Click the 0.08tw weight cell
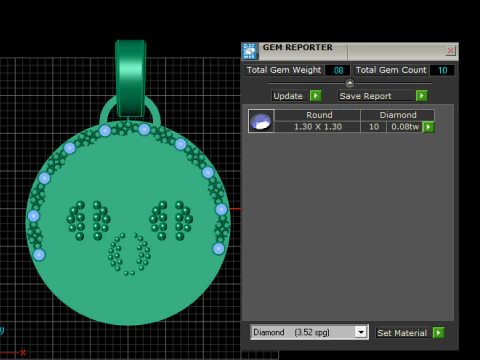This screenshot has height=360, width=480. point(405,127)
